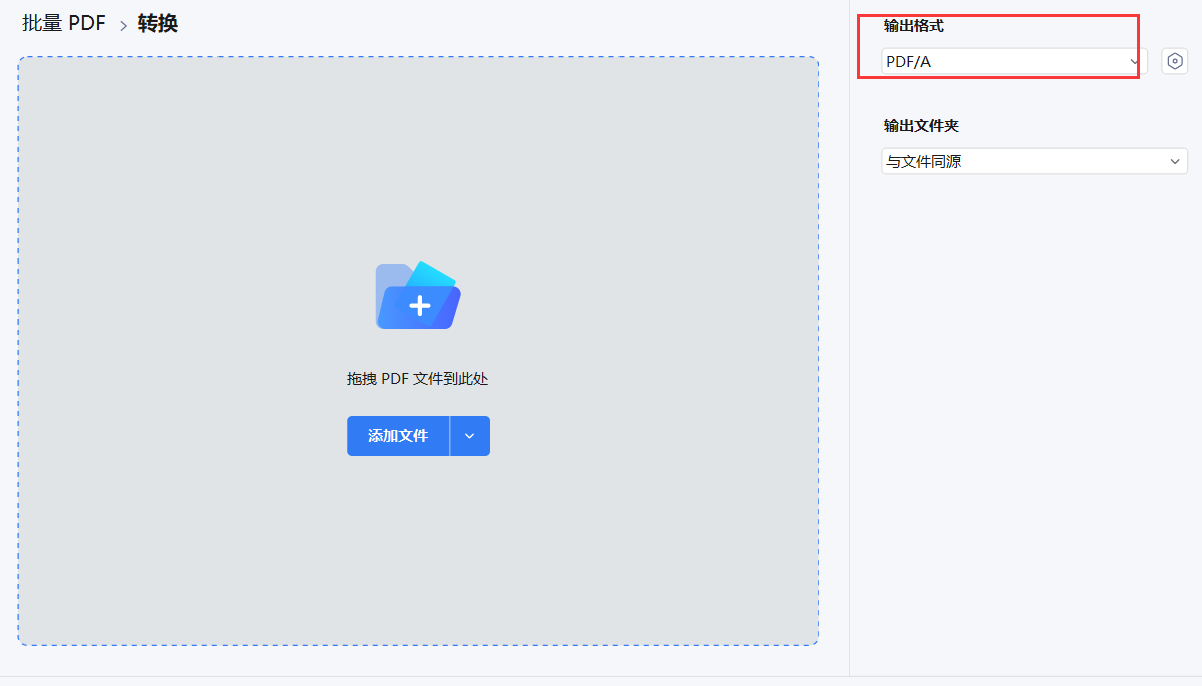Click the dashed PDF drop zone area
Viewport: 1202px width, 686px height.
(x=417, y=550)
